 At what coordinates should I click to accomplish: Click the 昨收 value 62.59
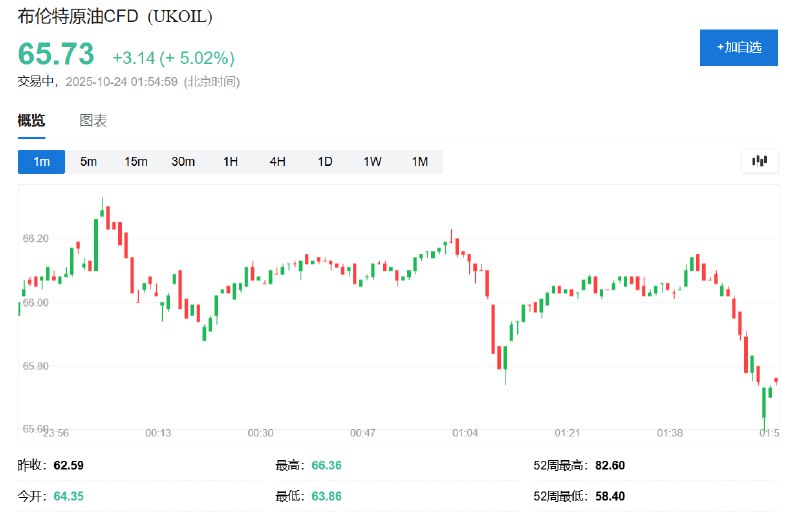tap(68, 465)
